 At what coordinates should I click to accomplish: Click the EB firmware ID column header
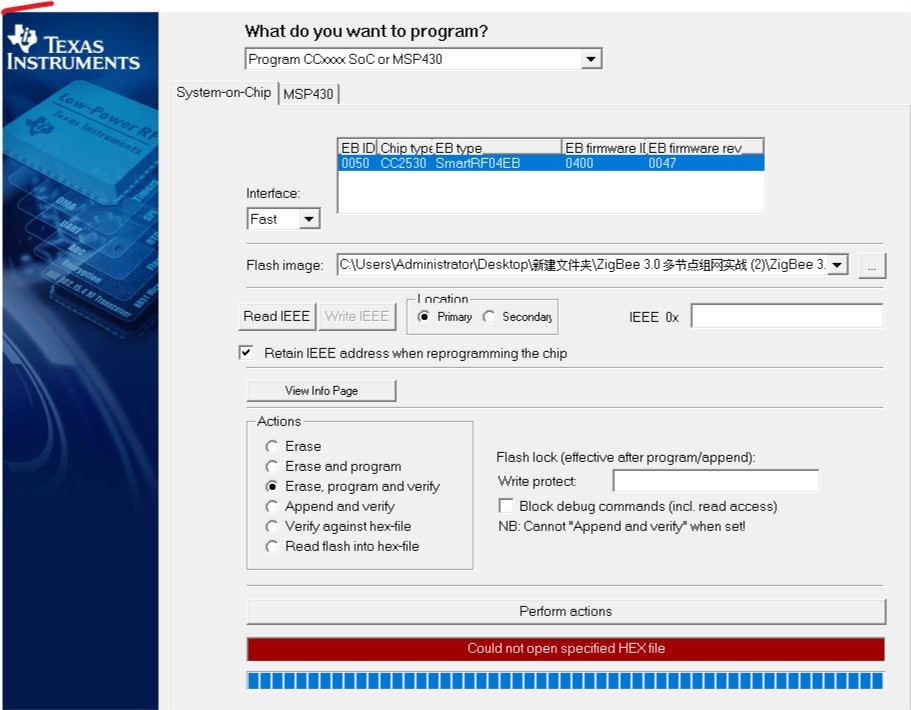click(604, 148)
